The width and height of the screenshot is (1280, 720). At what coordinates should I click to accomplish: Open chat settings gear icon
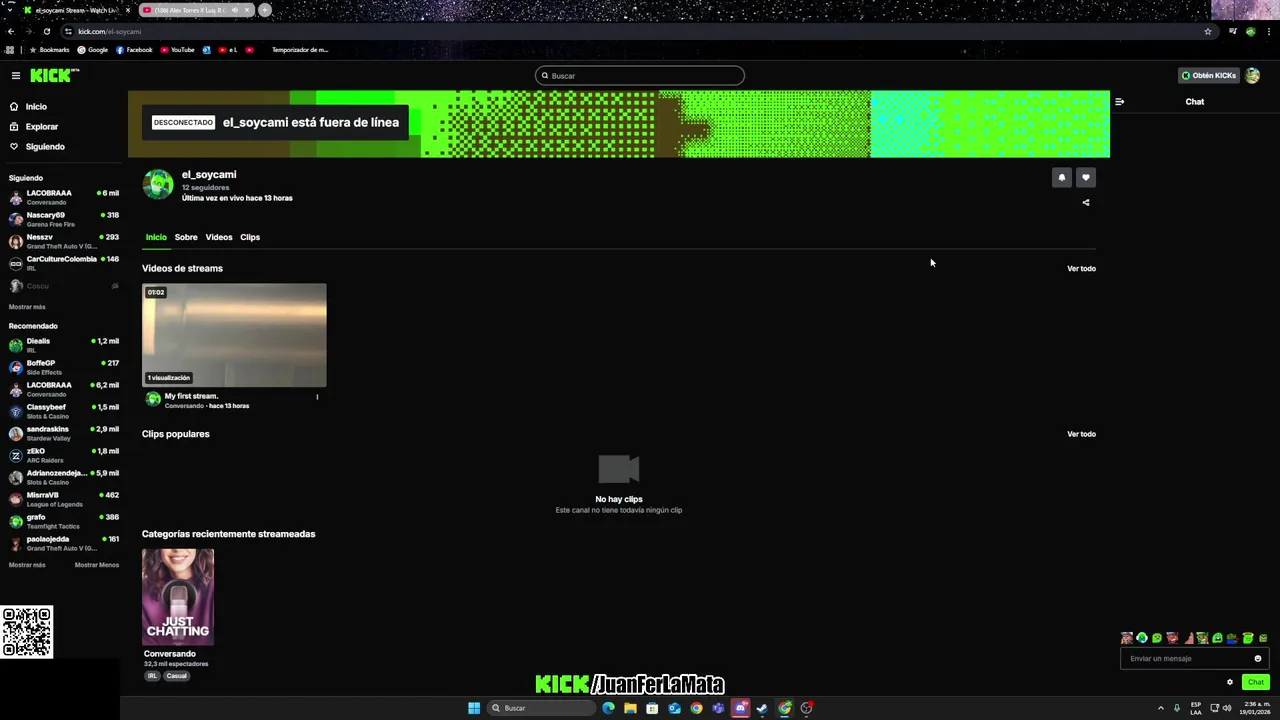click(1230, 683)
